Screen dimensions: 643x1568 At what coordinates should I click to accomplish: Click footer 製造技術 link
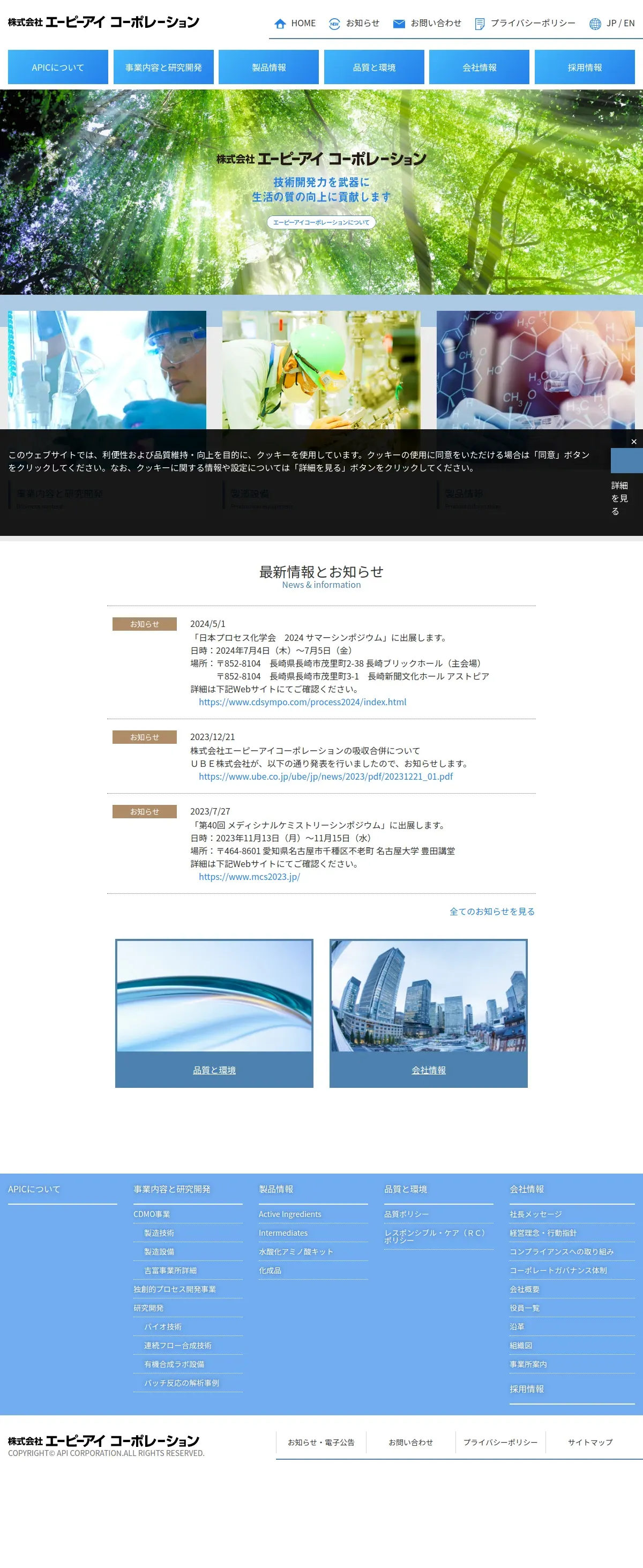(x=159, y=1233)
